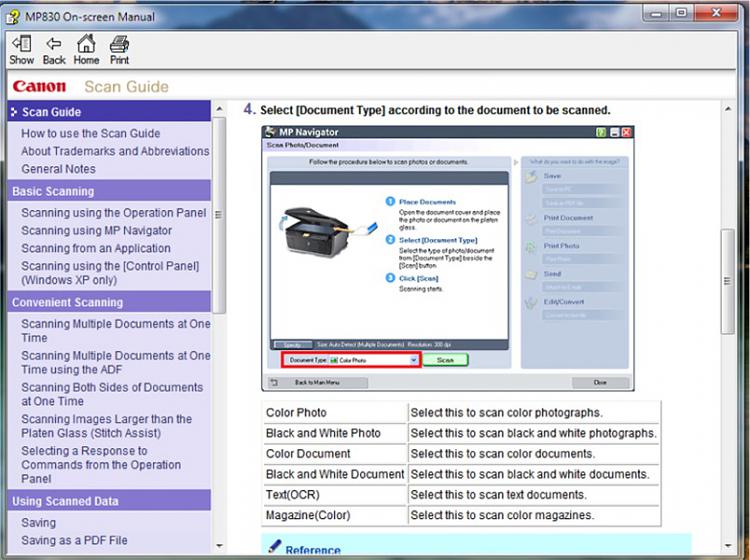Image resolution: width=750 pixels, height=560 pixels.
Task: Click the MP830 manual title bar icon
Action: tap(13, 17)
